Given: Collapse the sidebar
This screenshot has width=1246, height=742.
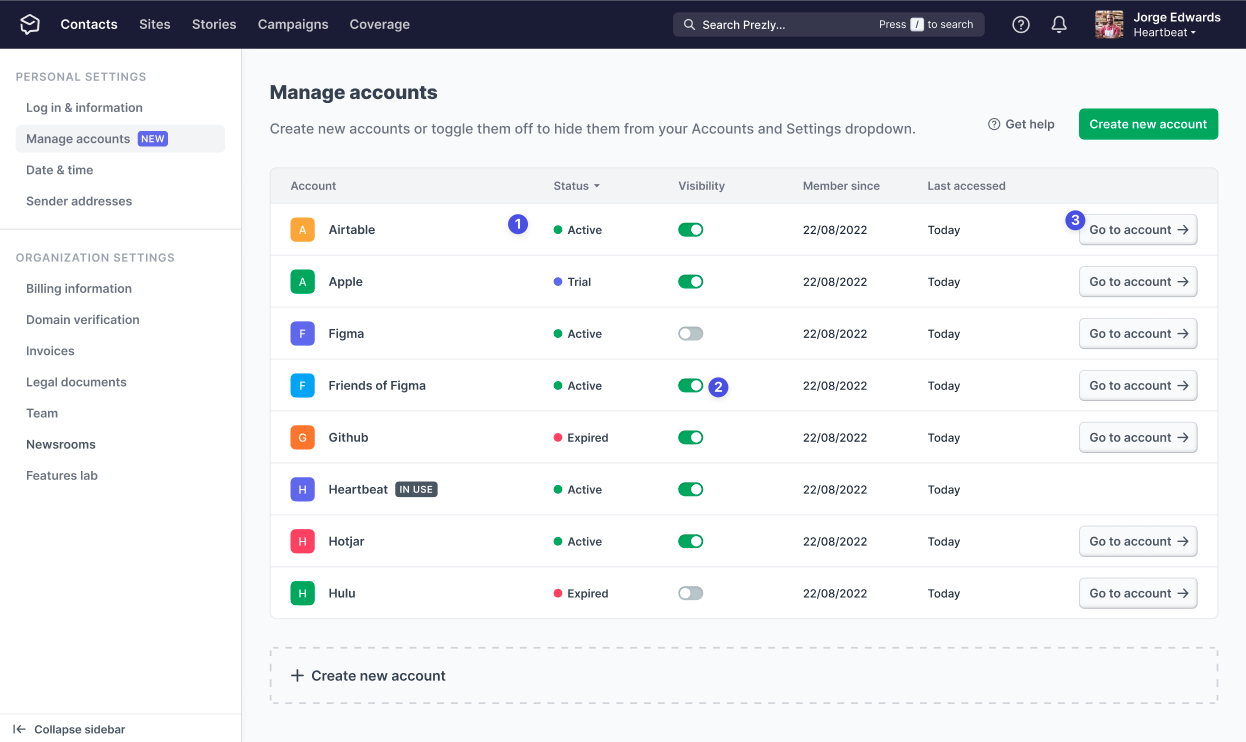Looking at the screenshot, I should tap(69, 730).
